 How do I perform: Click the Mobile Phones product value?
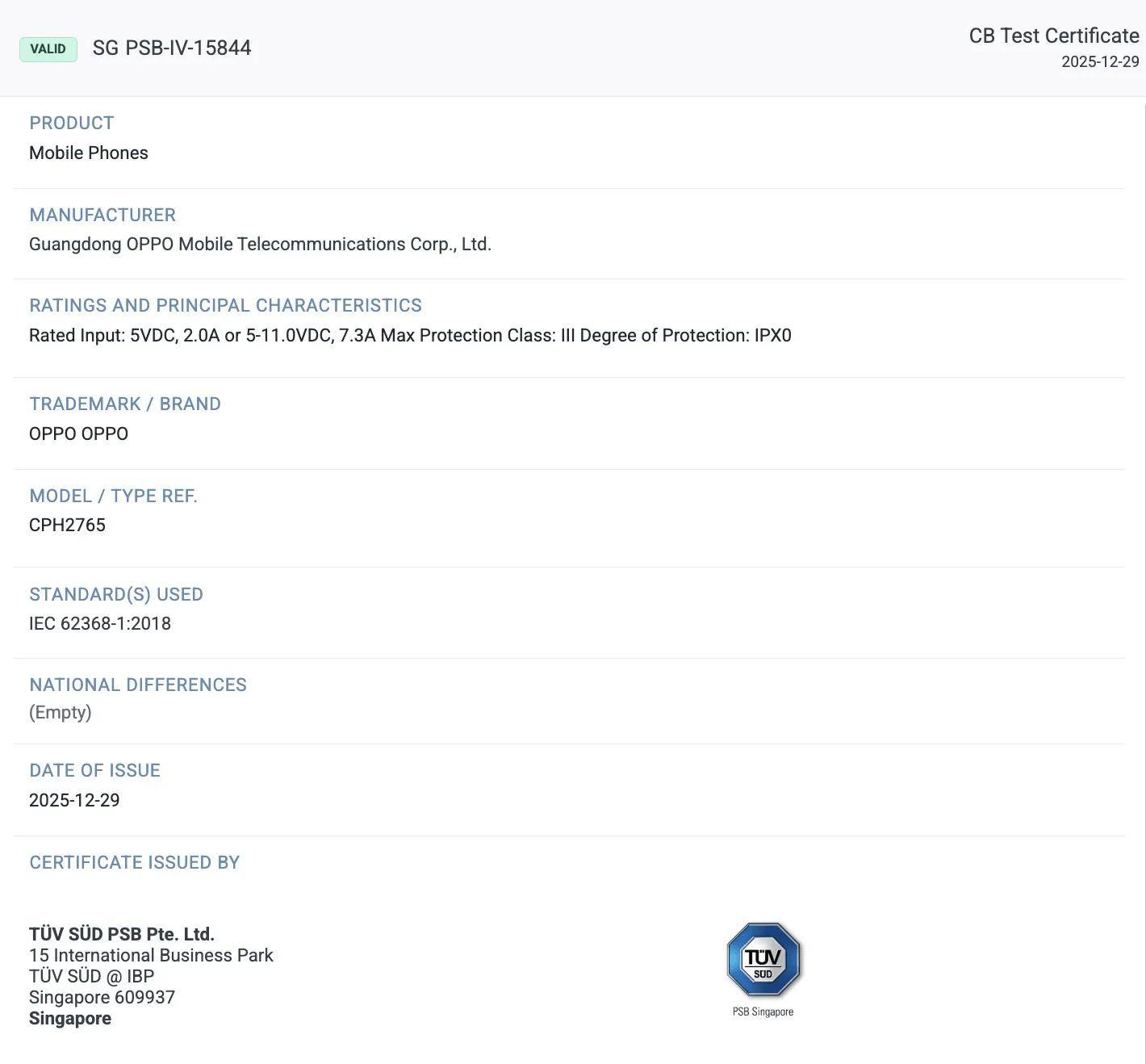pos(89,153)
